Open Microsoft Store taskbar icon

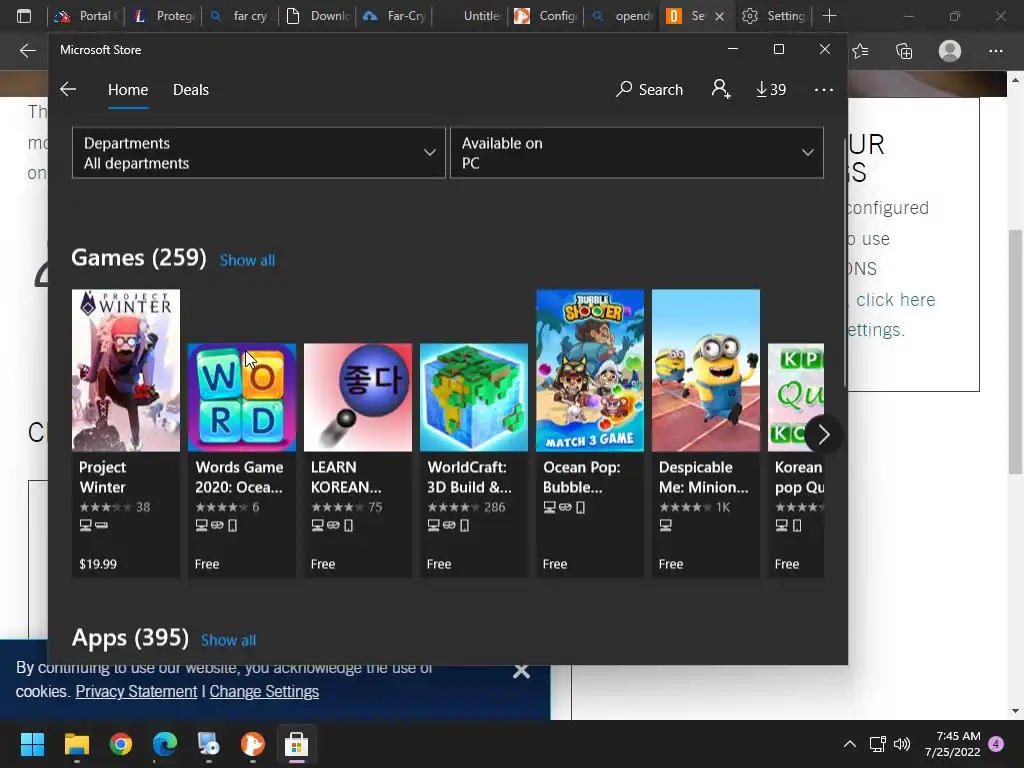pyautogui.click(x=296, y=744)
